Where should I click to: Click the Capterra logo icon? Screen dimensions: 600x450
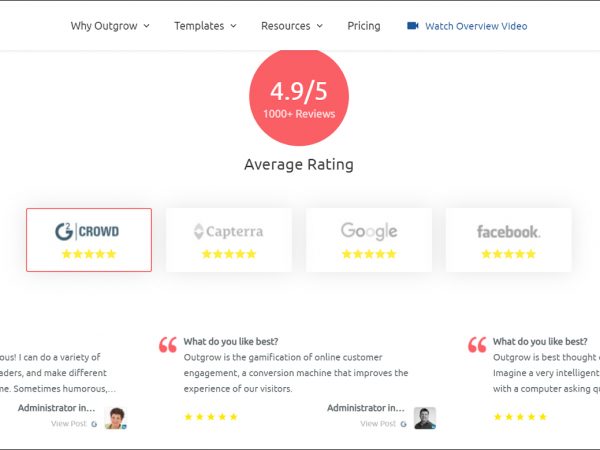[x=198, y=231]
